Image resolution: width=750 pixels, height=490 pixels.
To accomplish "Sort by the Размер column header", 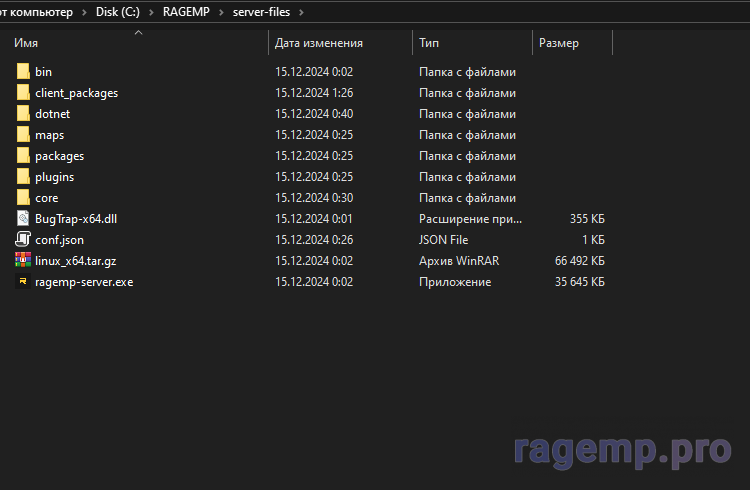I will tap(559, 43).
